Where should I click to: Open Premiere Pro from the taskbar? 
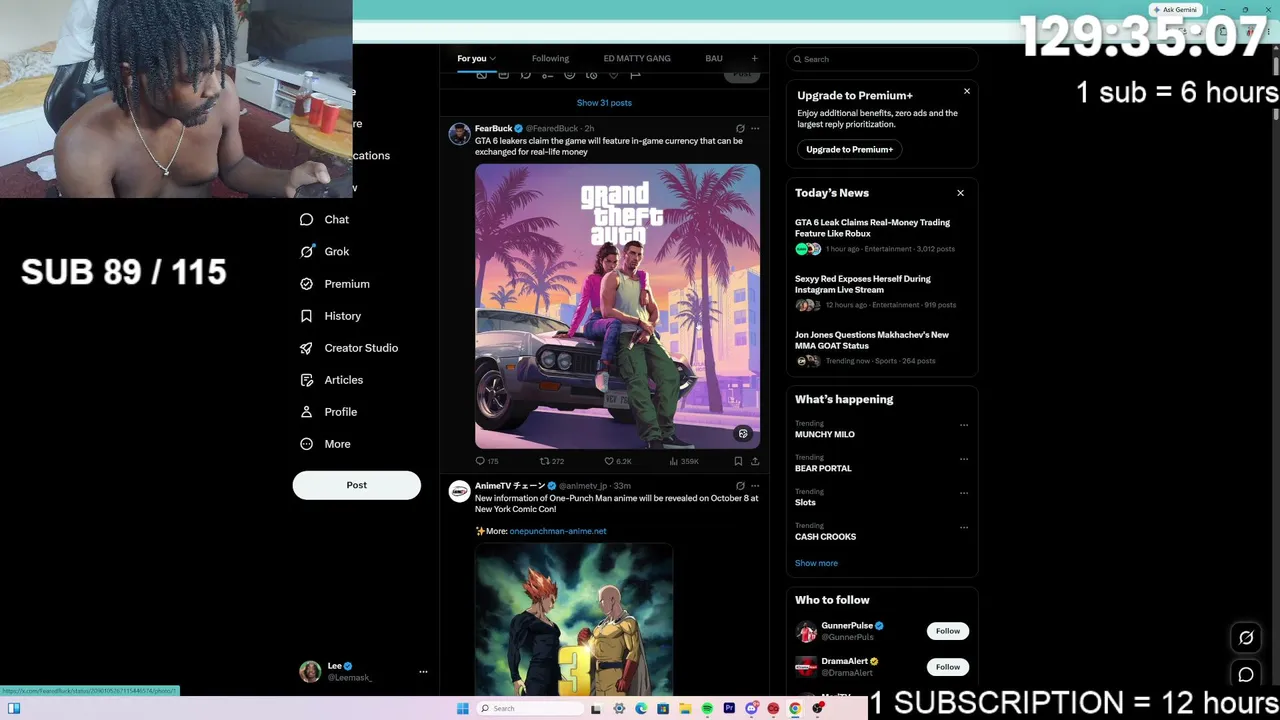point(729,709)
